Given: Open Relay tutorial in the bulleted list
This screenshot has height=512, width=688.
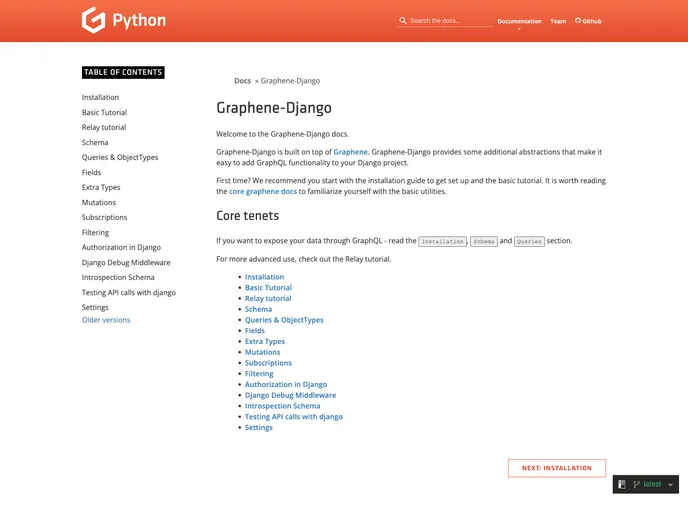Looking at the screenshot, I should [x=268, y=298].
